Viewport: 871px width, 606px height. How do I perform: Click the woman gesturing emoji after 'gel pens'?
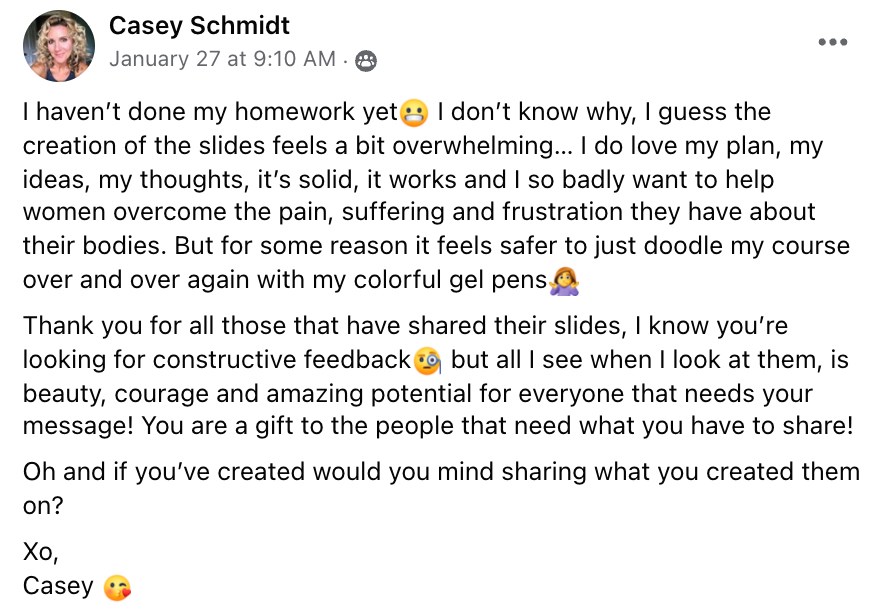tap(565, 282)
